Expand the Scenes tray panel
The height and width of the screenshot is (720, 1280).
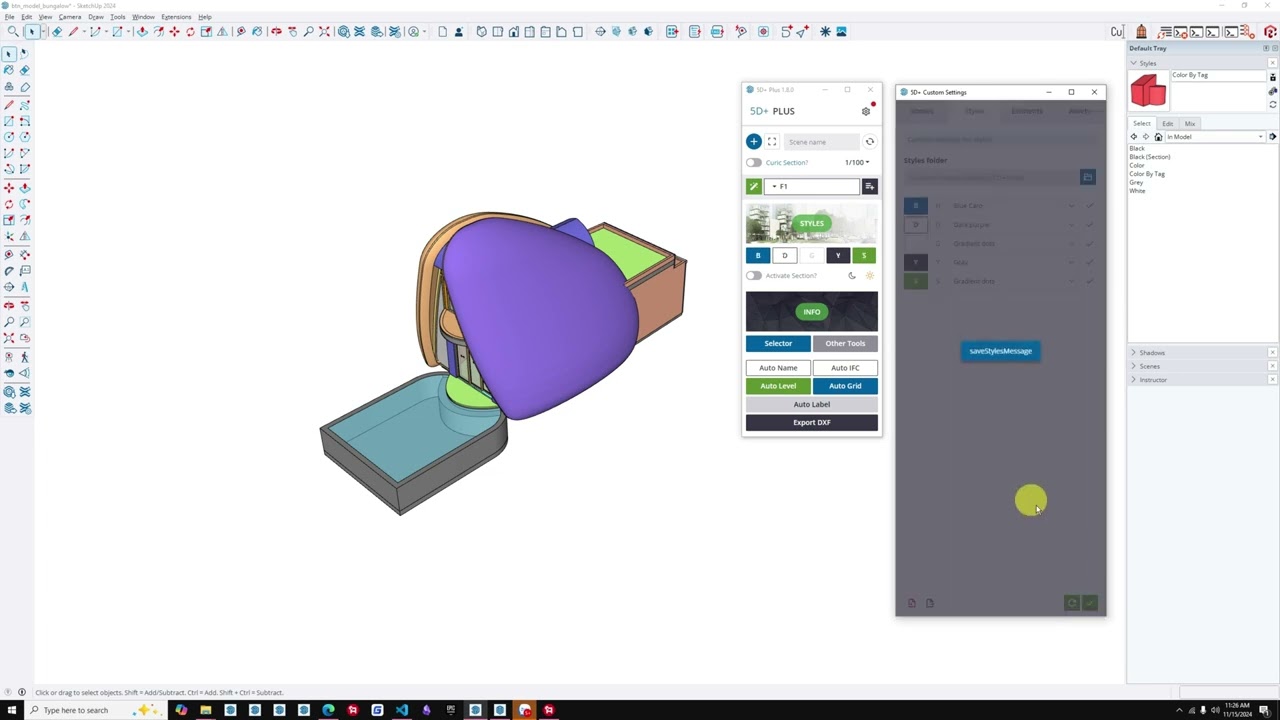pyautogui.click(x=1134, y=366)
